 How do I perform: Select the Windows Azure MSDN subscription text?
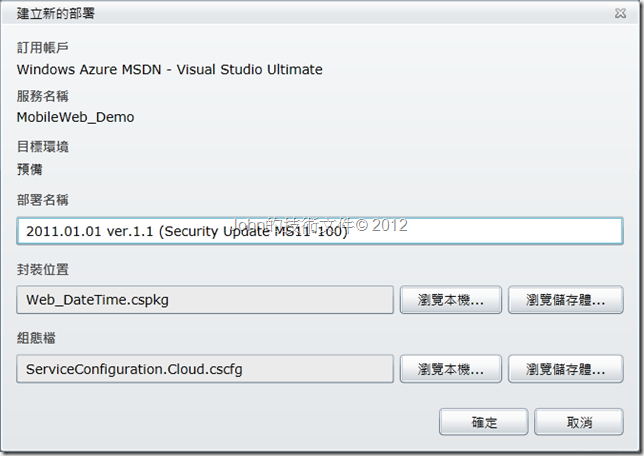point(170,69)
